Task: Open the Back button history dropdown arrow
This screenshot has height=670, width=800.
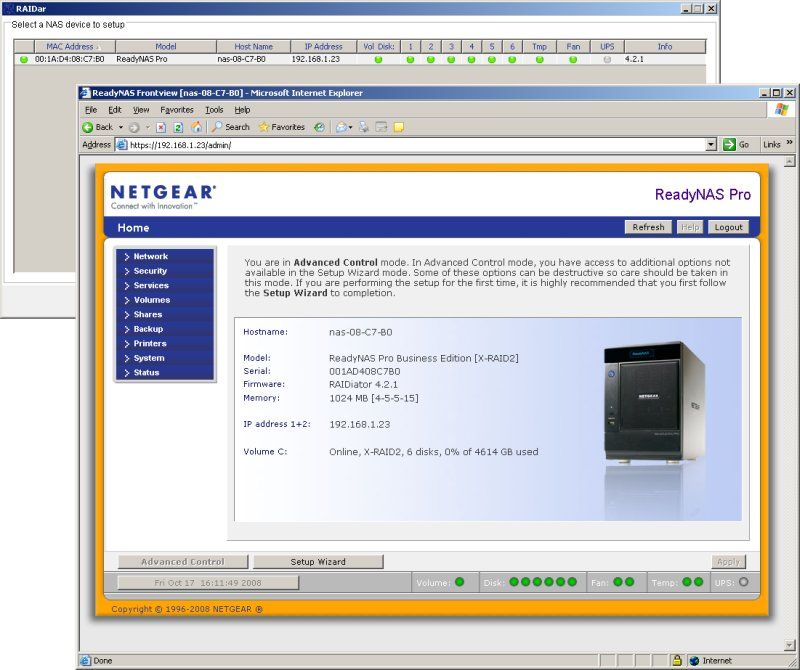Action: pyautogui.click(x=121, y=128)
